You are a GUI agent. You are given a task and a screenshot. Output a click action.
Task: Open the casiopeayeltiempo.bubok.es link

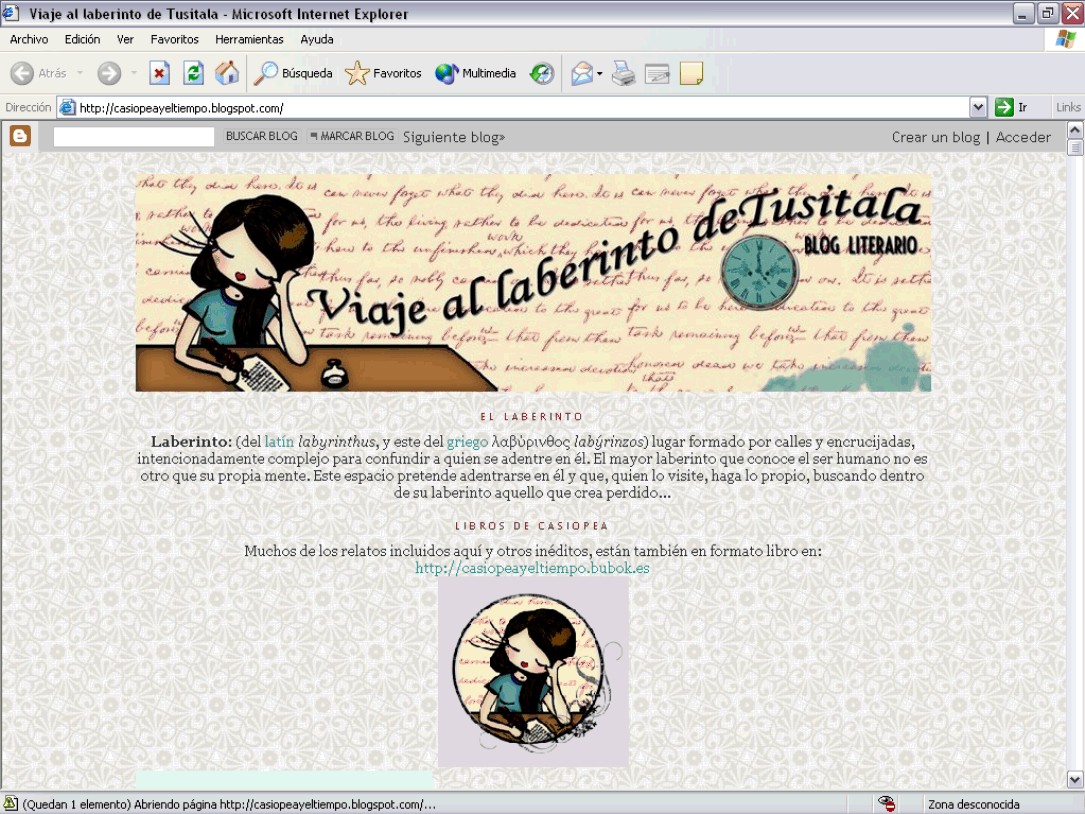(x=532, y=568)
